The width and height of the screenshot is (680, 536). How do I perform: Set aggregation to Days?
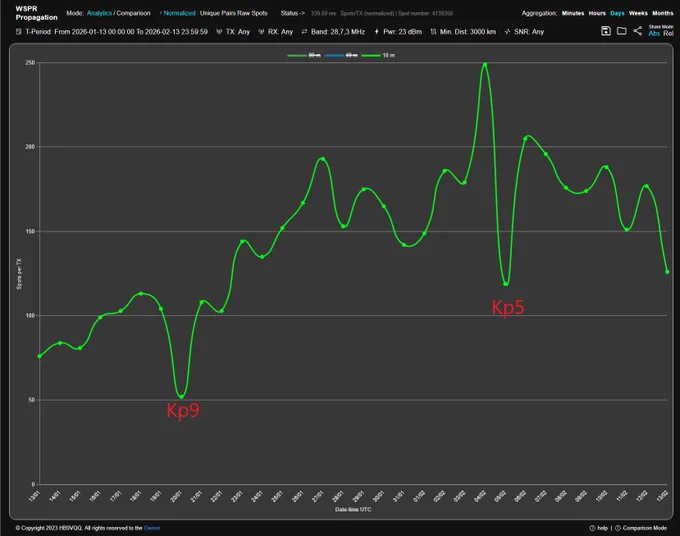(x=617, y=13)
